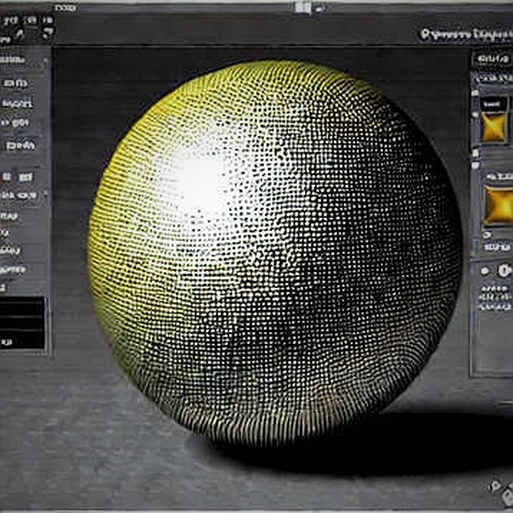This screenshot has width=513, height=513.
Task: Click the small round dot beside white icon
Action: [x=485, y=271]
